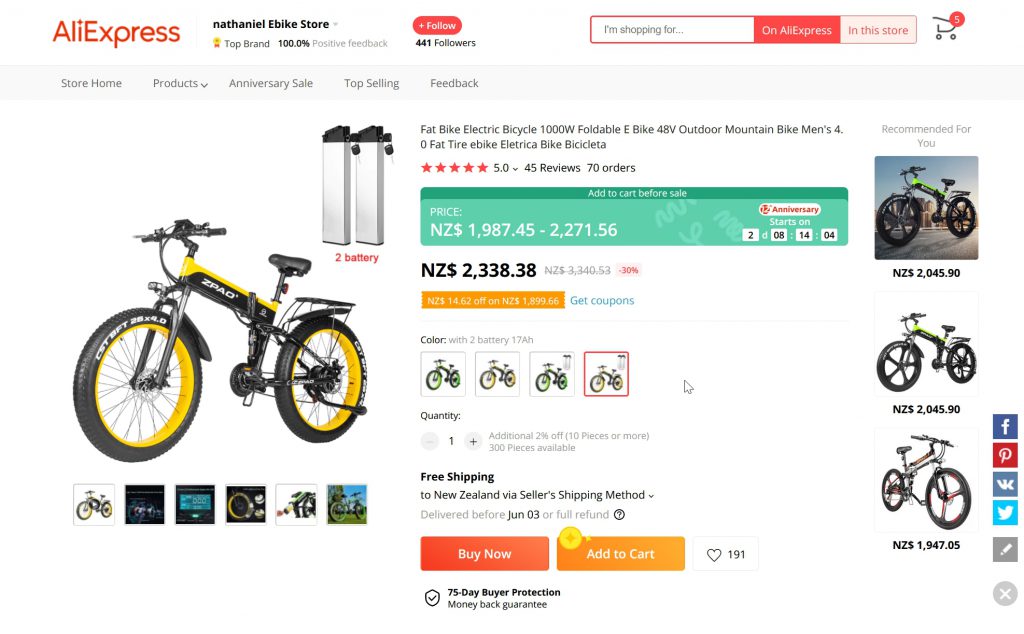Increase quantity with plus button
The width and height of the screenshot is (1024, 634).
474,441
